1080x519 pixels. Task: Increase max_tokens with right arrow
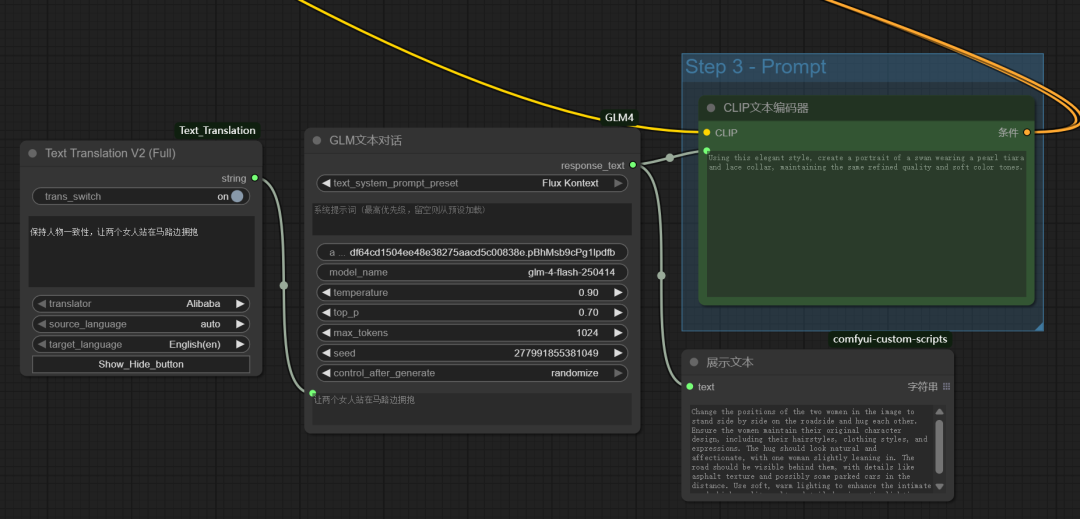[x=618, y=332]
